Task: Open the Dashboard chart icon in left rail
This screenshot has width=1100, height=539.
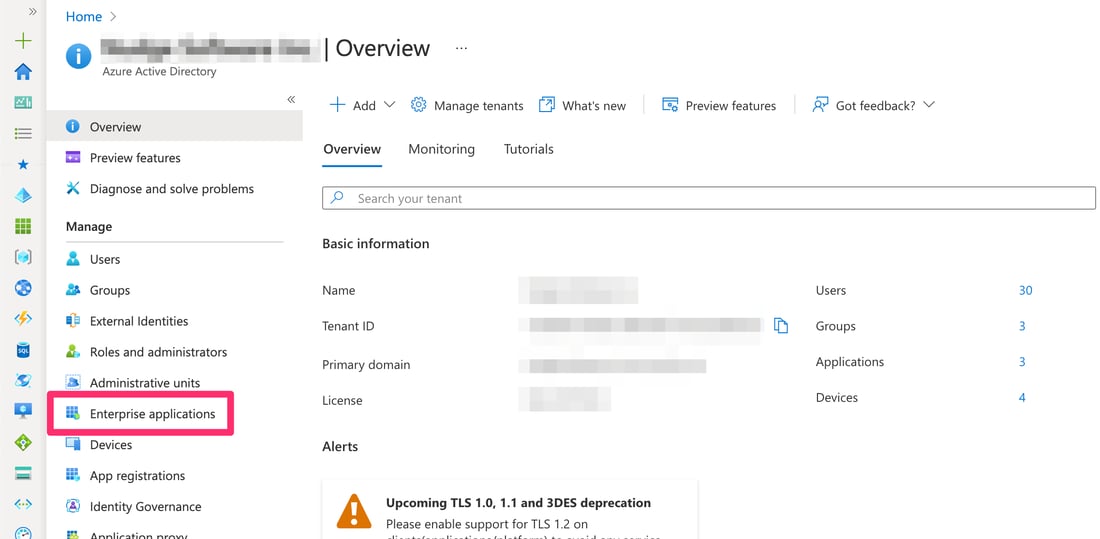Action: pos(23,102)
